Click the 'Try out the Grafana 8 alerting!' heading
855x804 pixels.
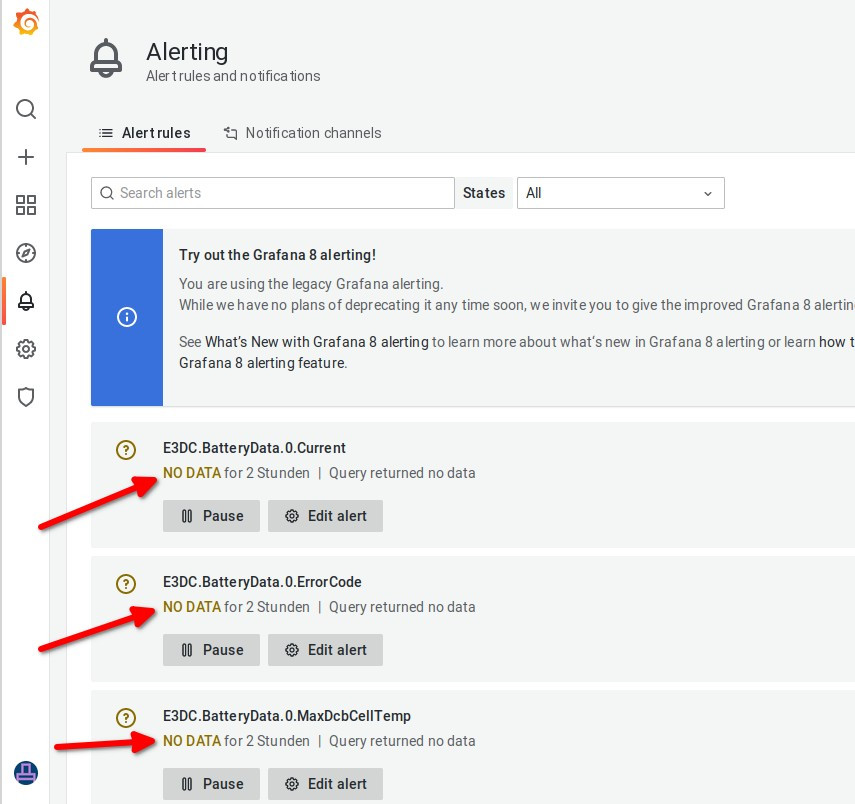pyautogui.click(x=277, y=255)
